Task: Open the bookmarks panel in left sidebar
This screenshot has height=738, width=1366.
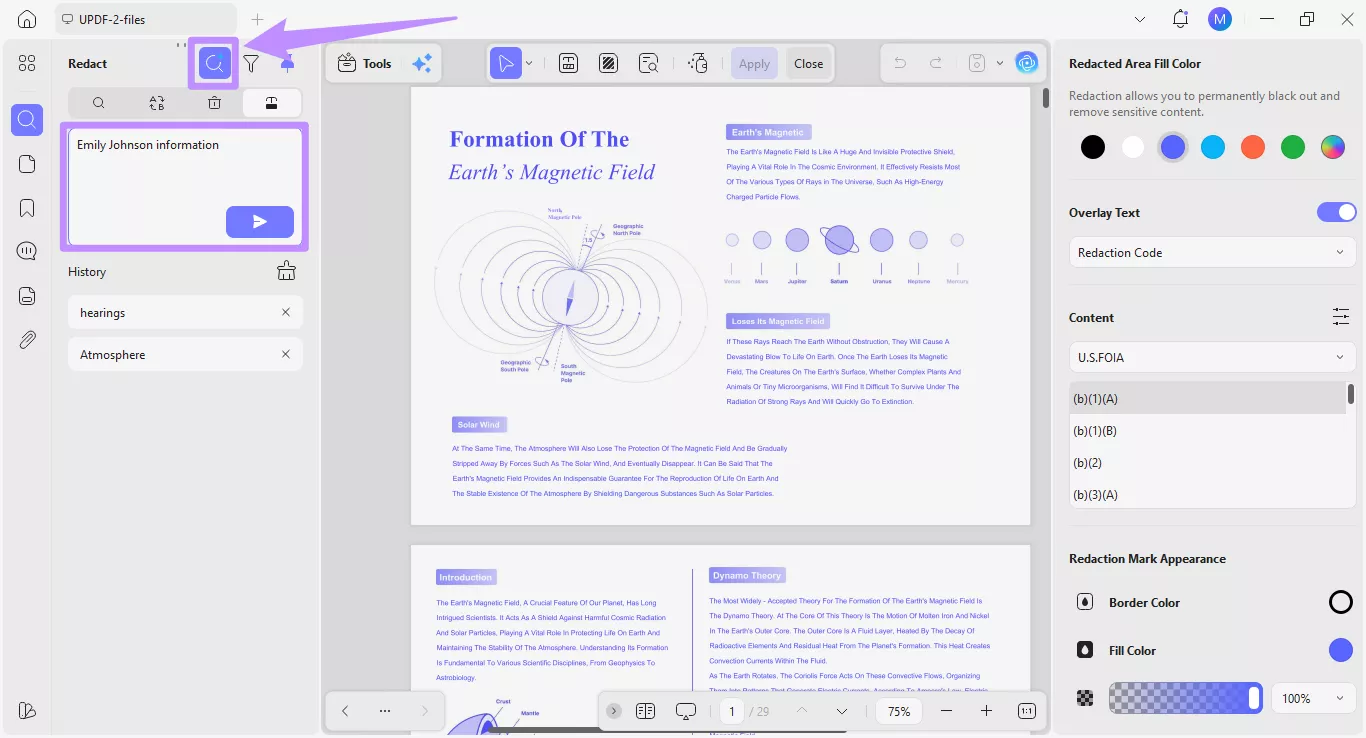Action: click(x=27, y=208)
